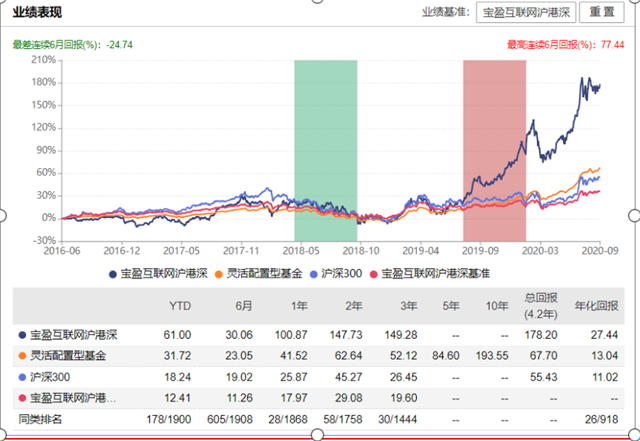The height and width of the screenshot is (441, 640).
Task: Click the green worst 6-month return band
Action: [326, 151]
